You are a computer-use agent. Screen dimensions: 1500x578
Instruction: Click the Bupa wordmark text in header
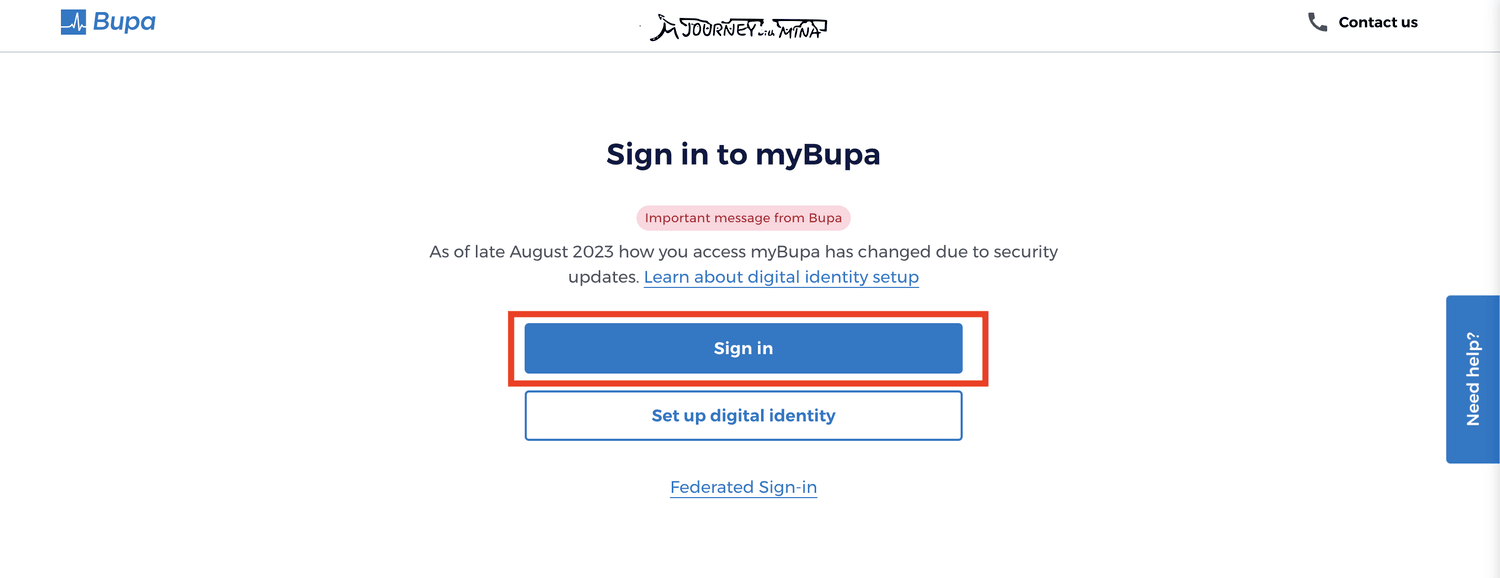coord(124,22)
